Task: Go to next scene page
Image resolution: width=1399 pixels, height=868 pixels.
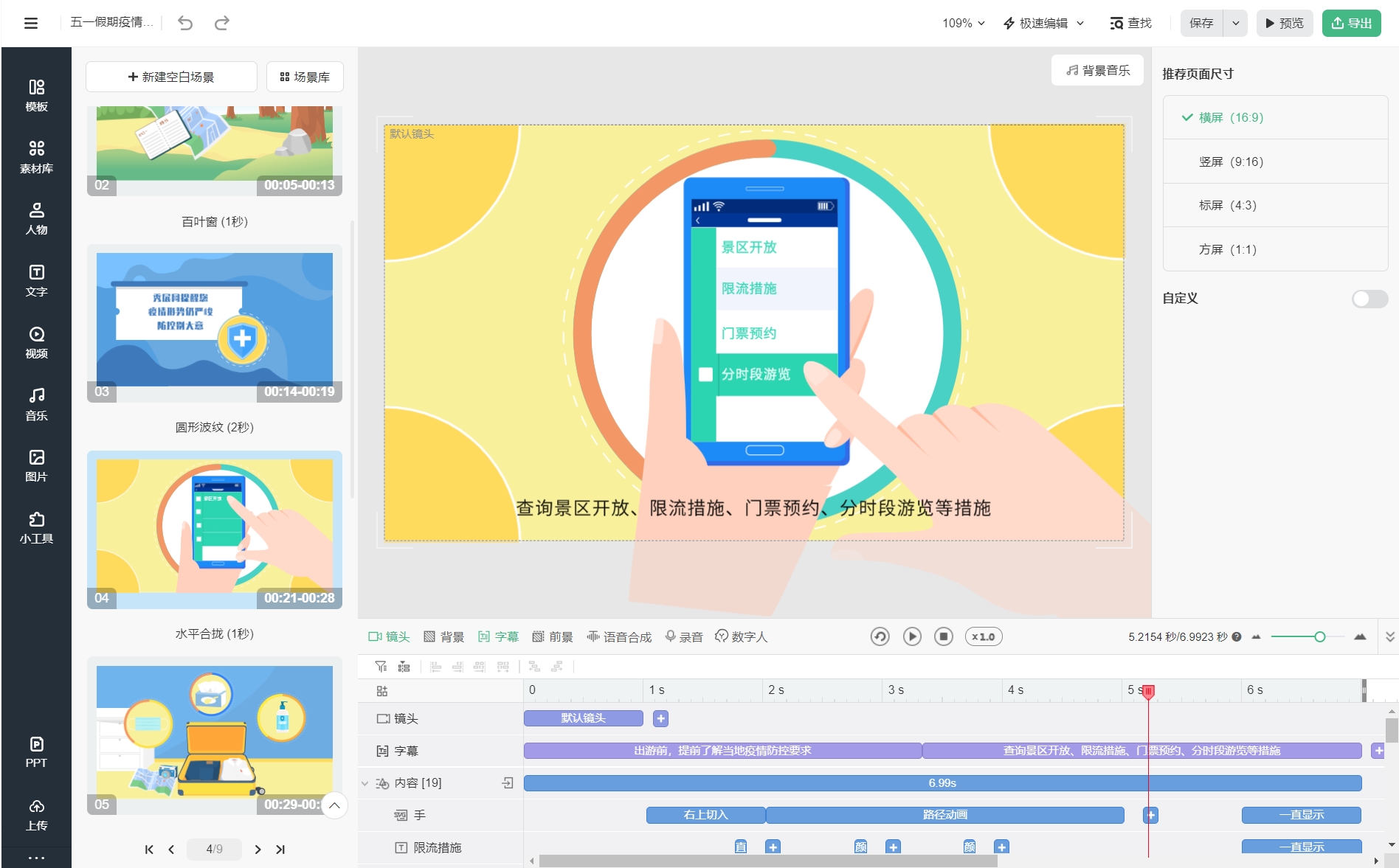Action: pos(258,850)
